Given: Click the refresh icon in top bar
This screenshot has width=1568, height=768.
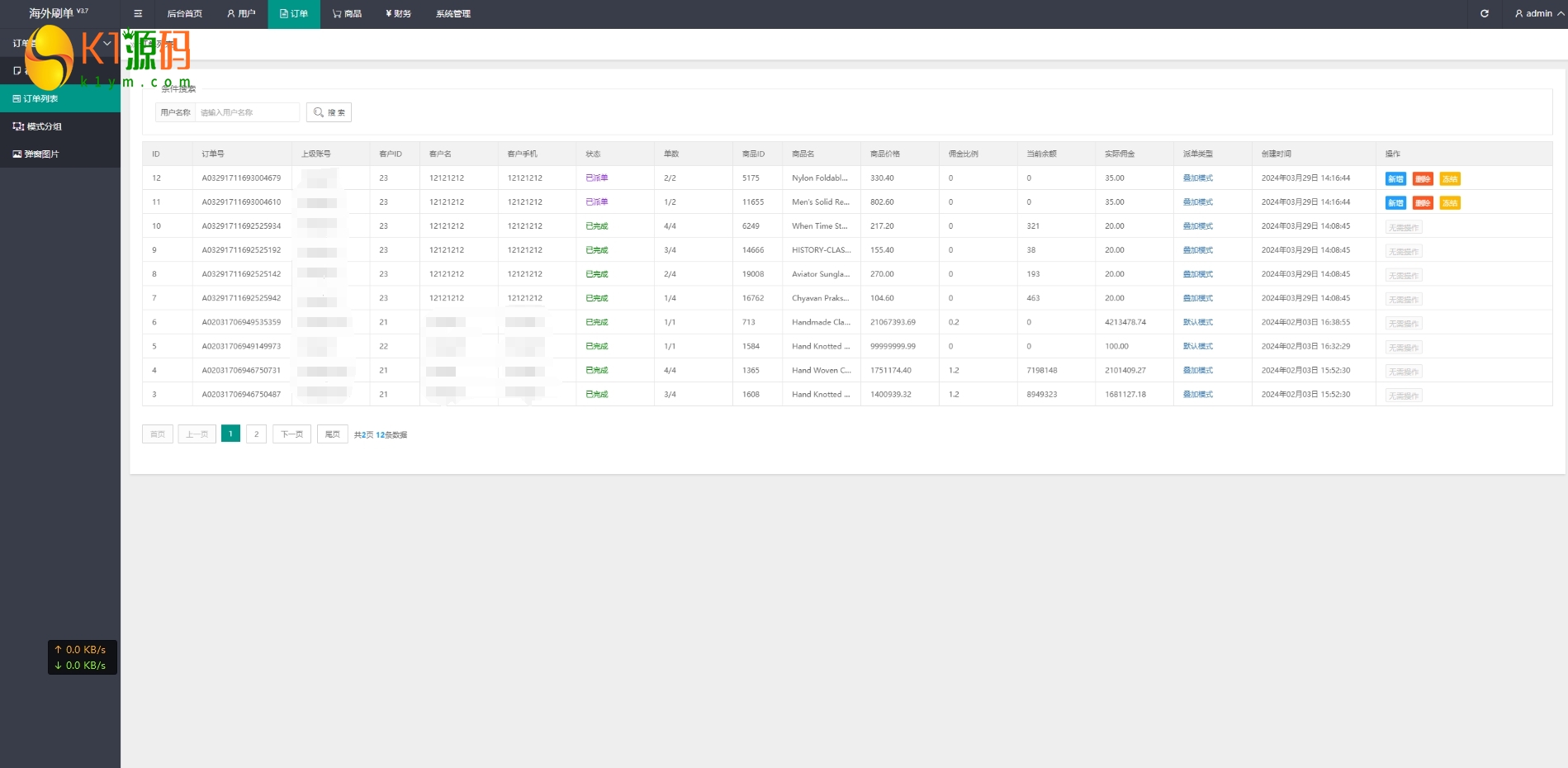Looking at the screenshot, I should [1484, 14].
